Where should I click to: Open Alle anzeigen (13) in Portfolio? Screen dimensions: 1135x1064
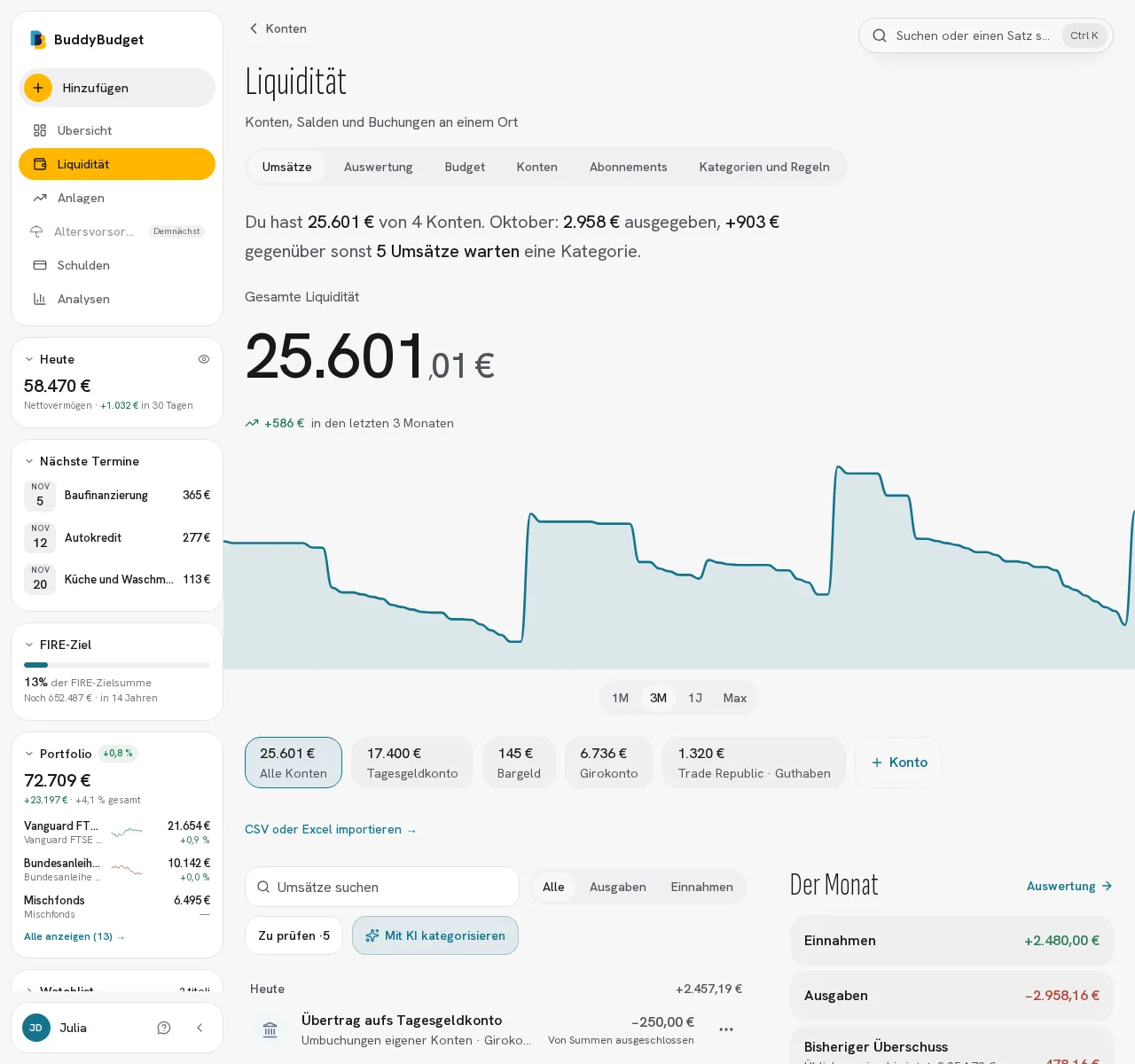(74, 936)
